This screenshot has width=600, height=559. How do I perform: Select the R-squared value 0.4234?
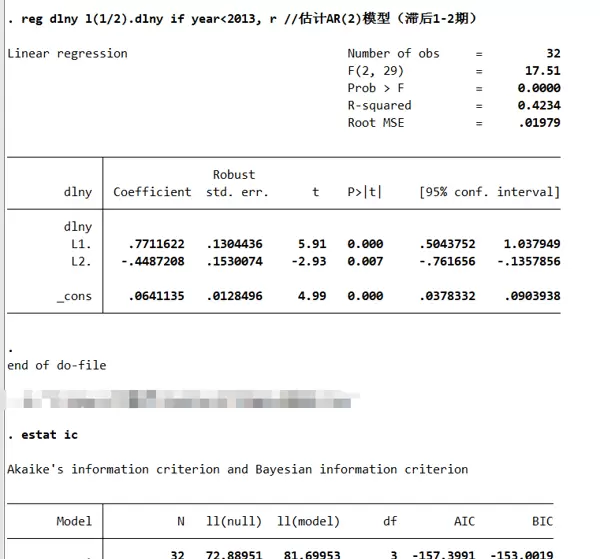(x=539, y=105)
